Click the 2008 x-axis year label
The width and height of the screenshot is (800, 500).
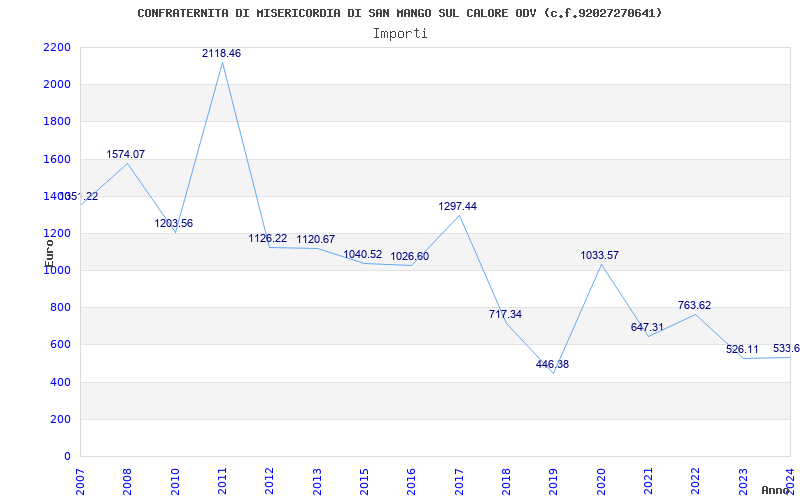pyautogui.click(x=127, y=482)
